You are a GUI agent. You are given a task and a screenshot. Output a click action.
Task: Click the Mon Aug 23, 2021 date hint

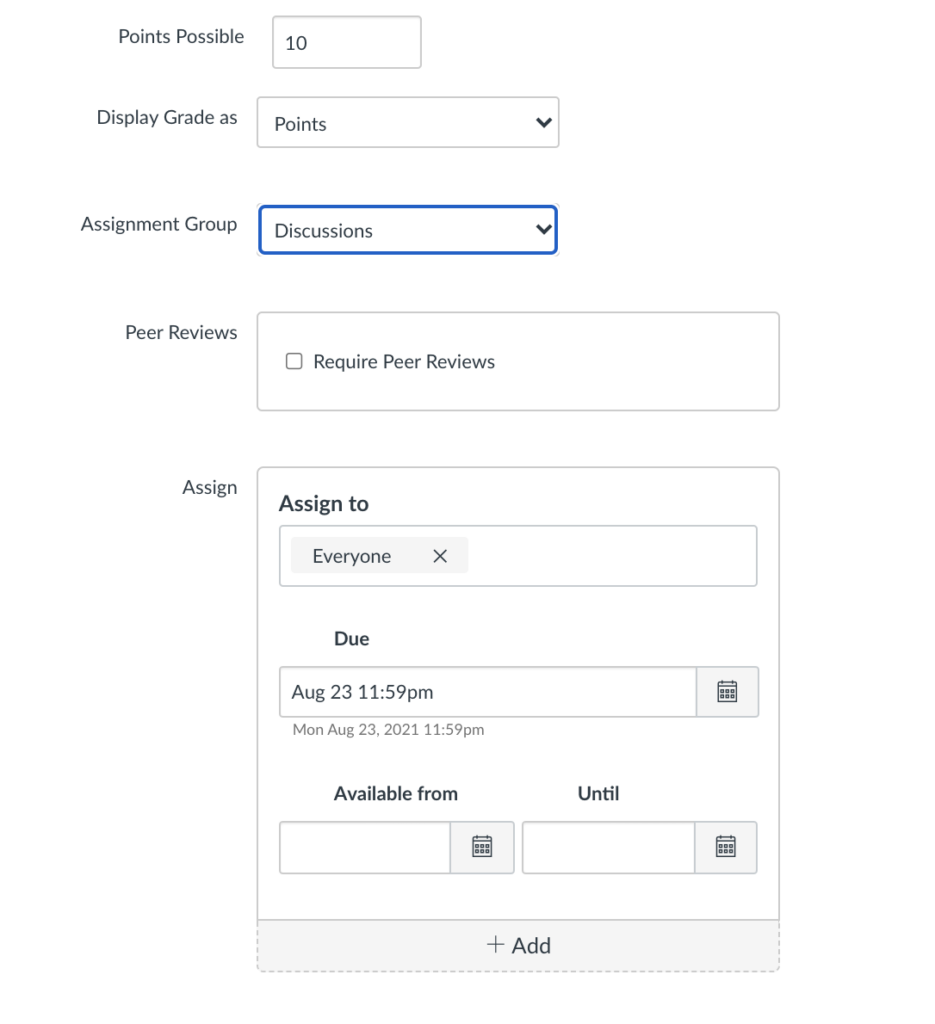tap(388, 730)
